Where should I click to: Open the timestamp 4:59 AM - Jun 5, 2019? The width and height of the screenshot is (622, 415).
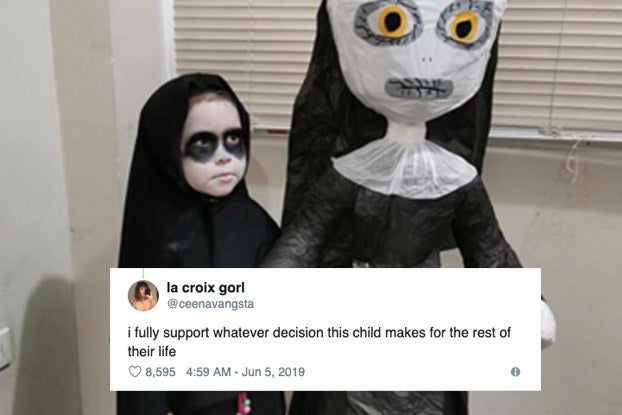(x=245, y=372)
